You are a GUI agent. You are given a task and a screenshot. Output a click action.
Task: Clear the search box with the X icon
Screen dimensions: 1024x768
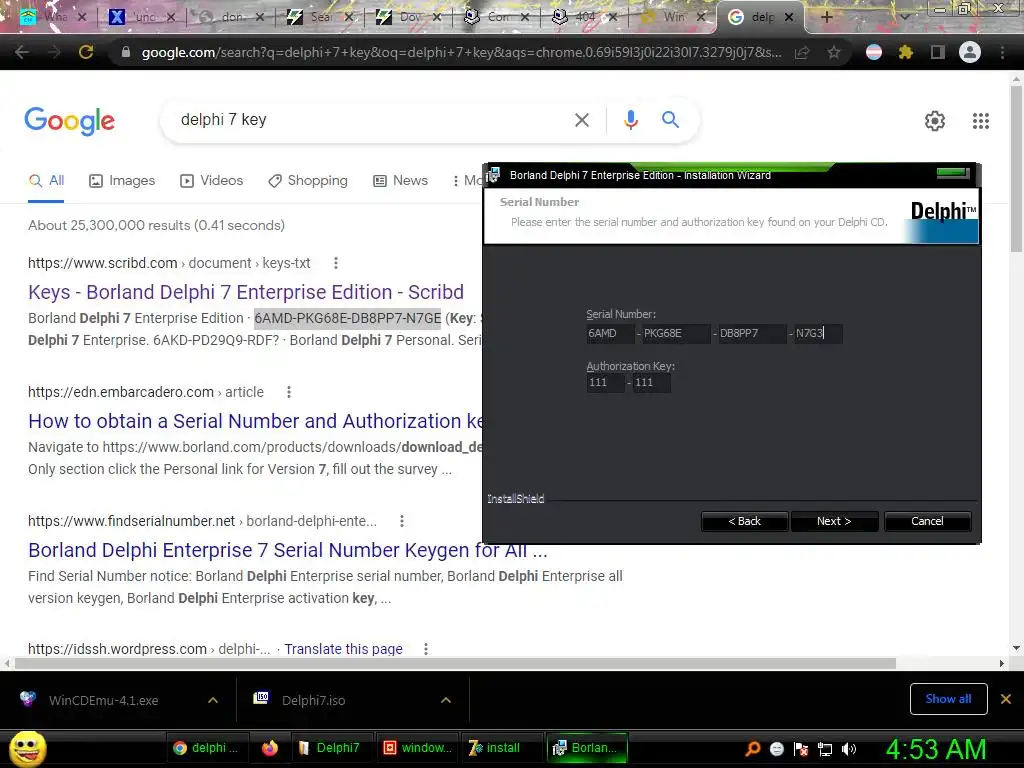point(582,120)
